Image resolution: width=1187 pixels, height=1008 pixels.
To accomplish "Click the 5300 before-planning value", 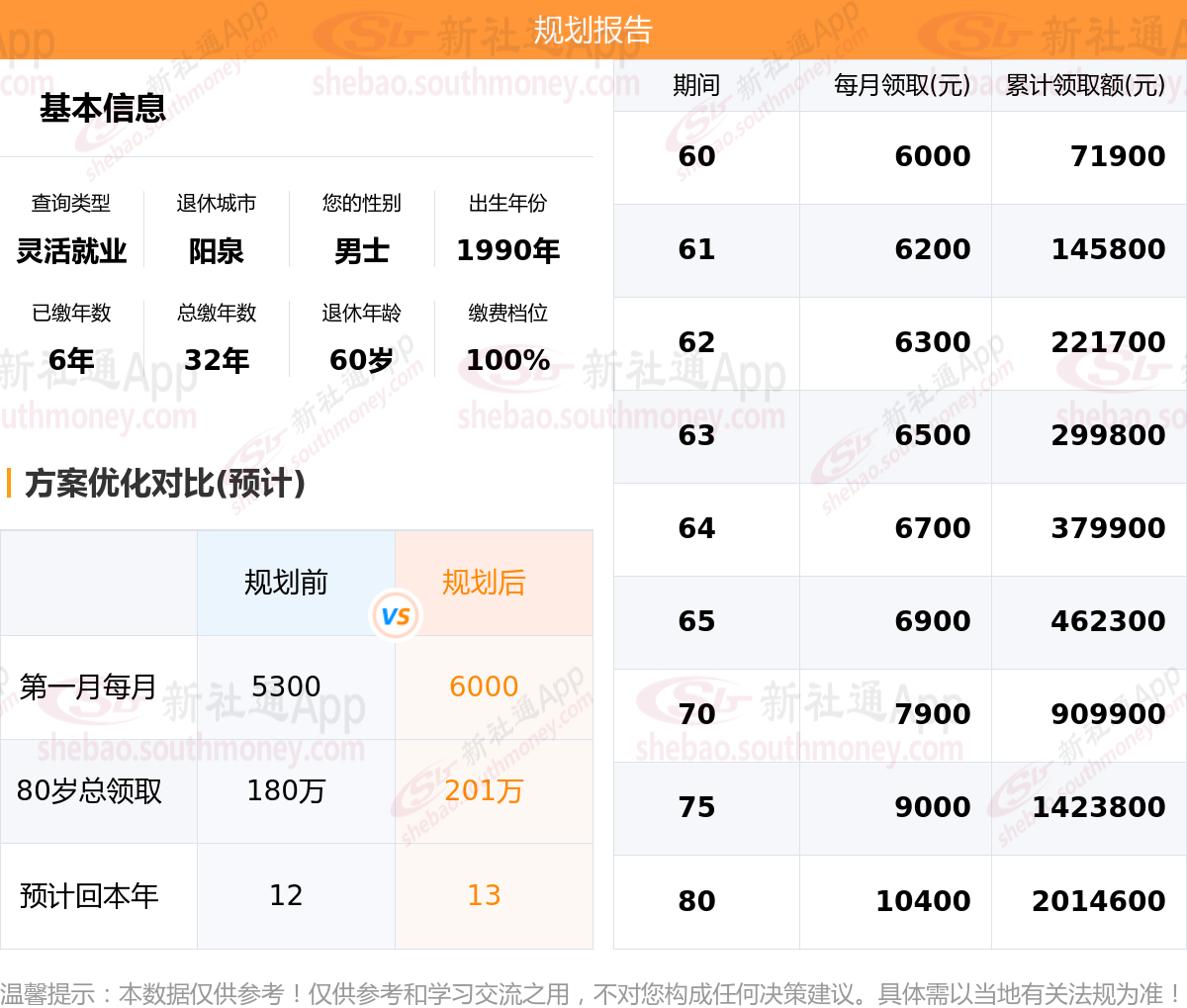I will 286,687.
